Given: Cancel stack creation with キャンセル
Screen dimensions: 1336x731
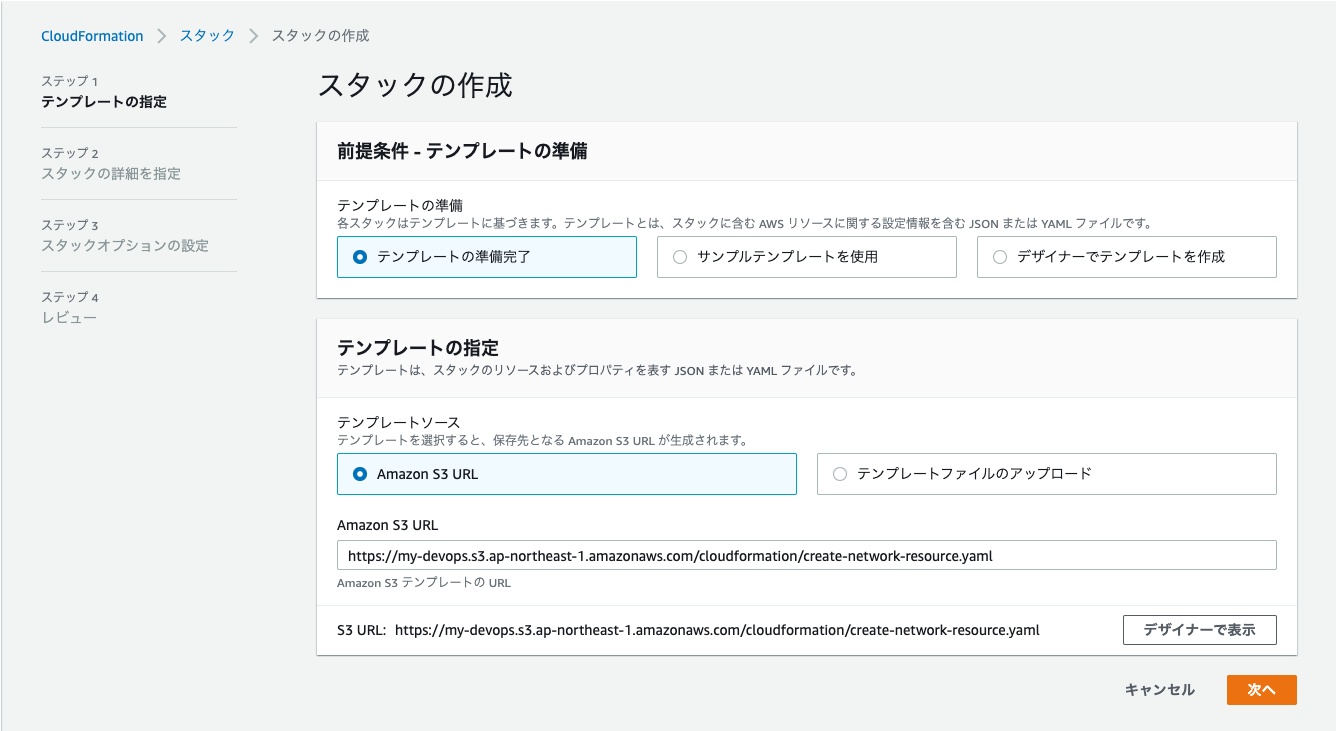Looking at the screenshot, I should (1160, 690).
